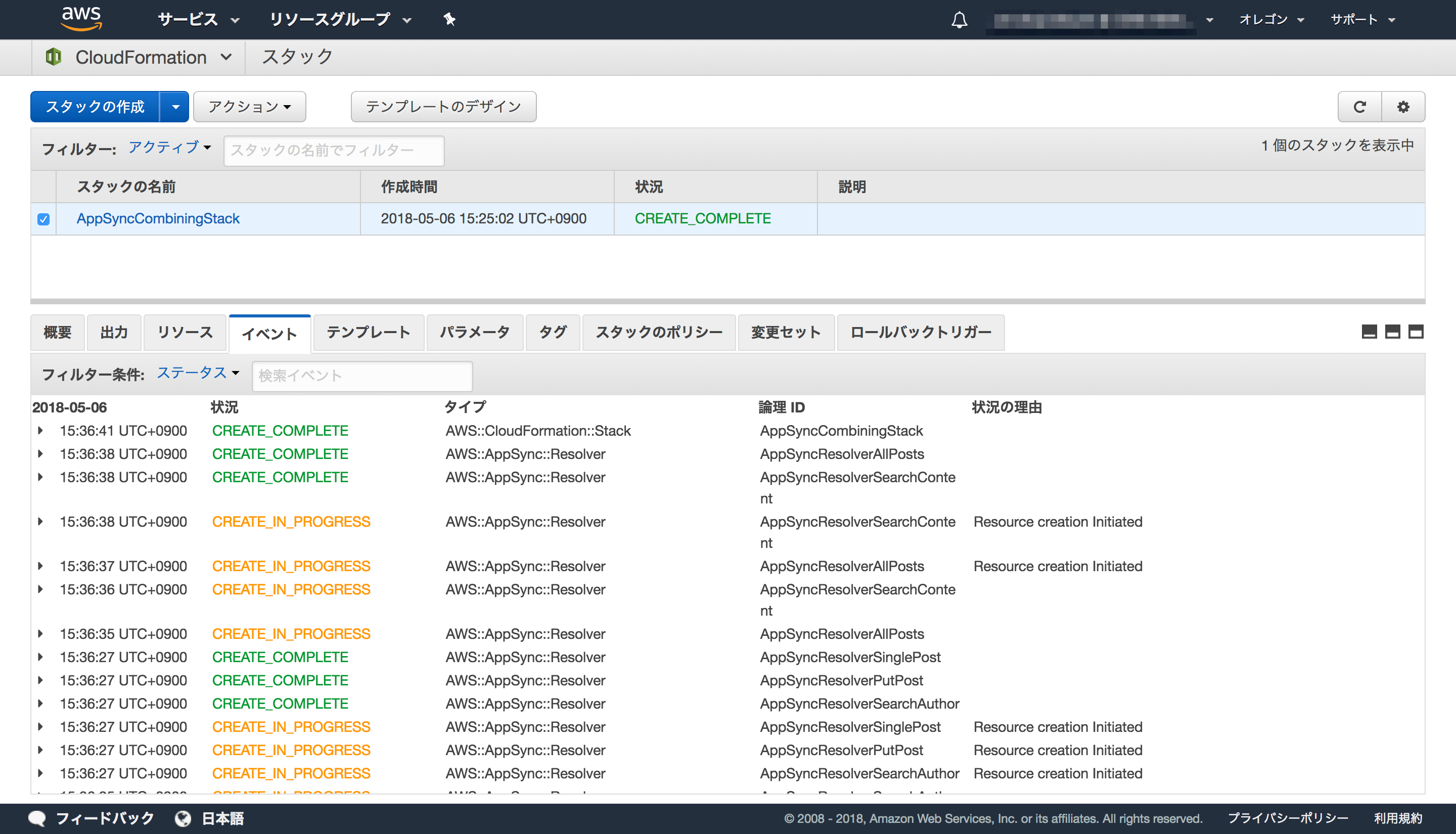Open the オレゴン region selector
Screen dimensions: 1456x834
(1271, 20)
